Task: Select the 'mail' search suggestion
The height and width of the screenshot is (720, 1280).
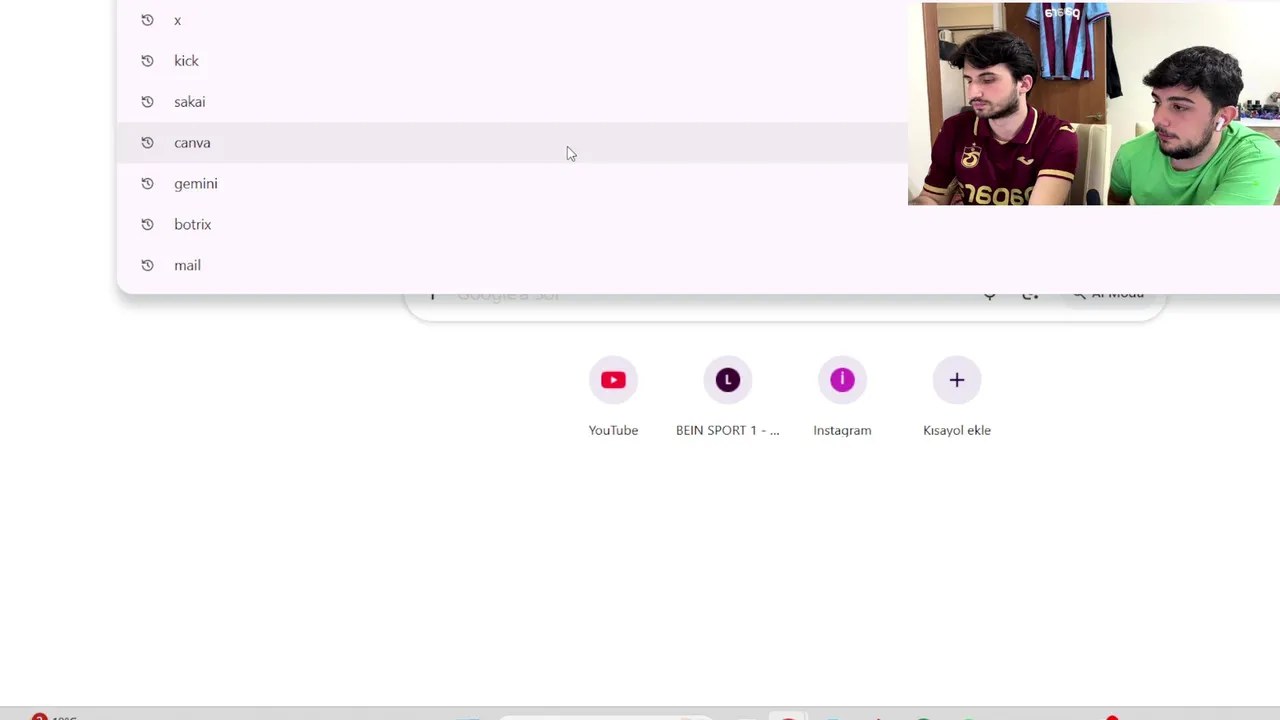Action: tap(698, 266)
